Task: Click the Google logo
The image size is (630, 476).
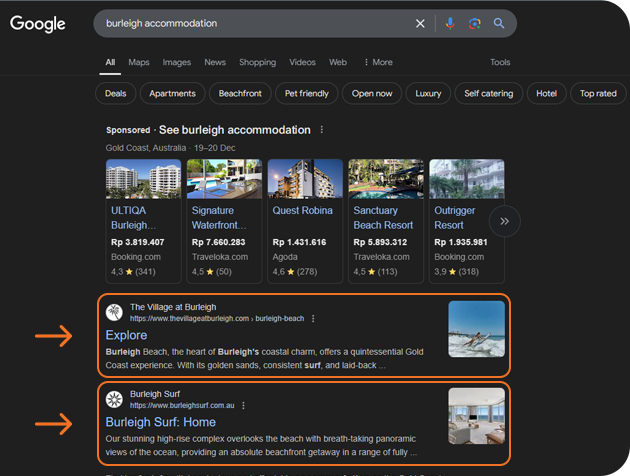Action: (37, 24)
